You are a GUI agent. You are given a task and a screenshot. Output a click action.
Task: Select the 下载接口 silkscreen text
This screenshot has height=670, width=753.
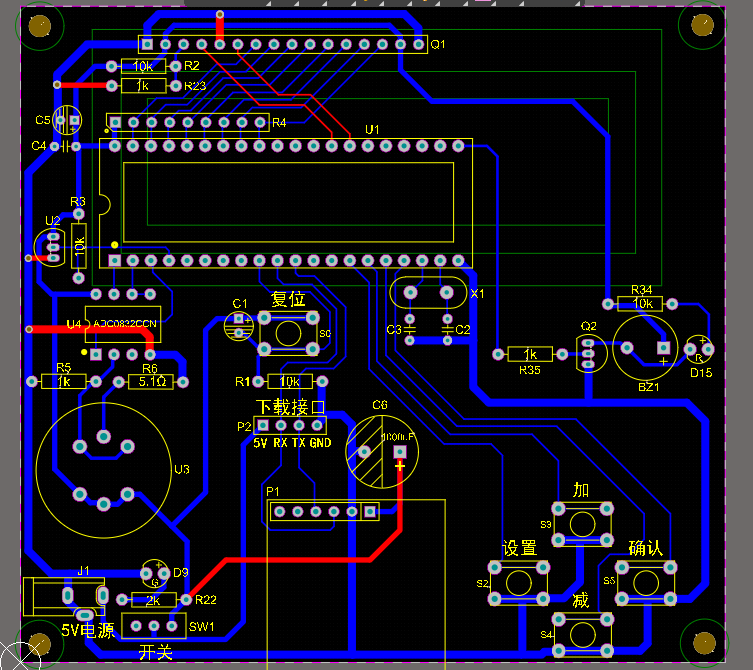pos(290,407)
